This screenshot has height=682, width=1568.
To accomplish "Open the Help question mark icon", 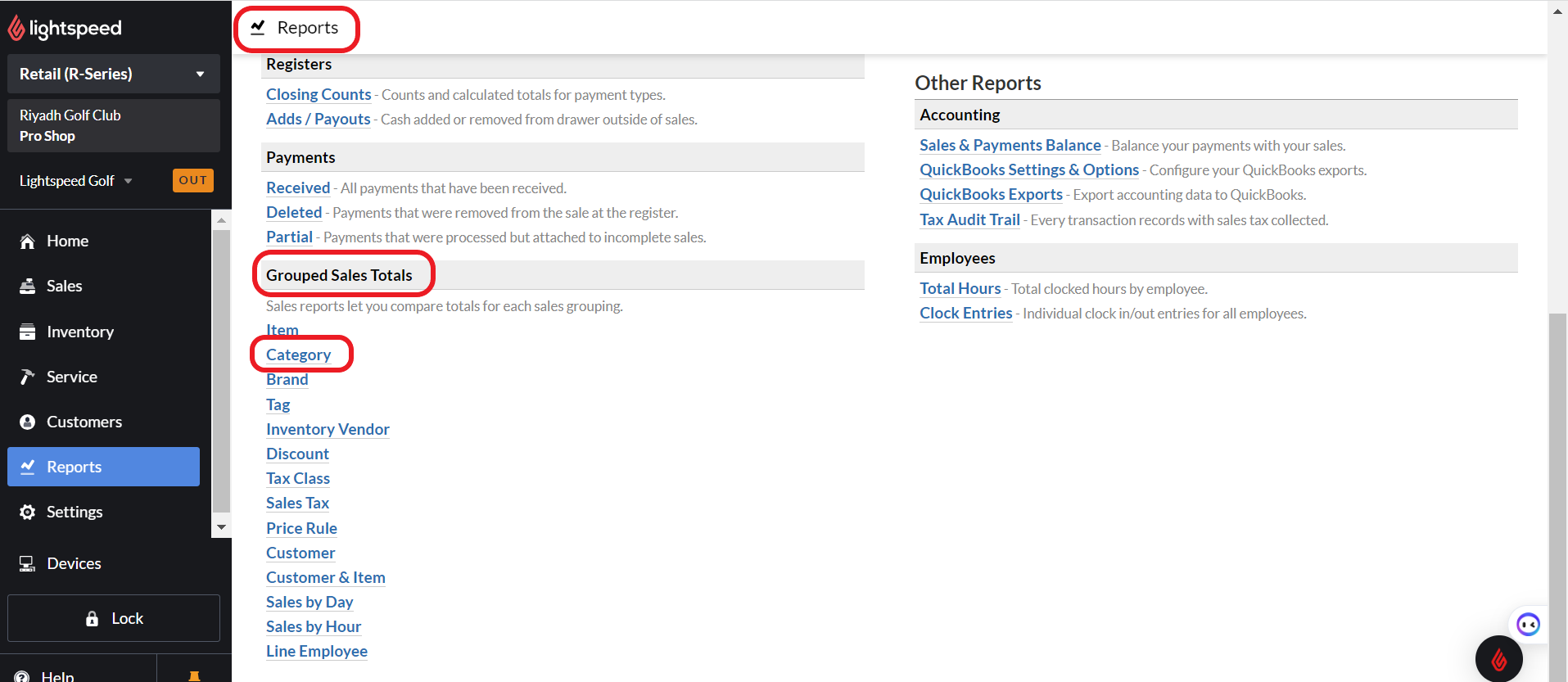I will (22, 676).
